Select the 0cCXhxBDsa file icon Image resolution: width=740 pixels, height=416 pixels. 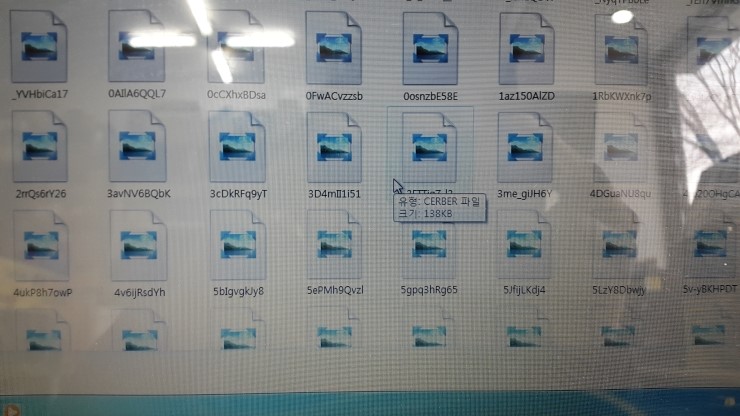(236, 47)
